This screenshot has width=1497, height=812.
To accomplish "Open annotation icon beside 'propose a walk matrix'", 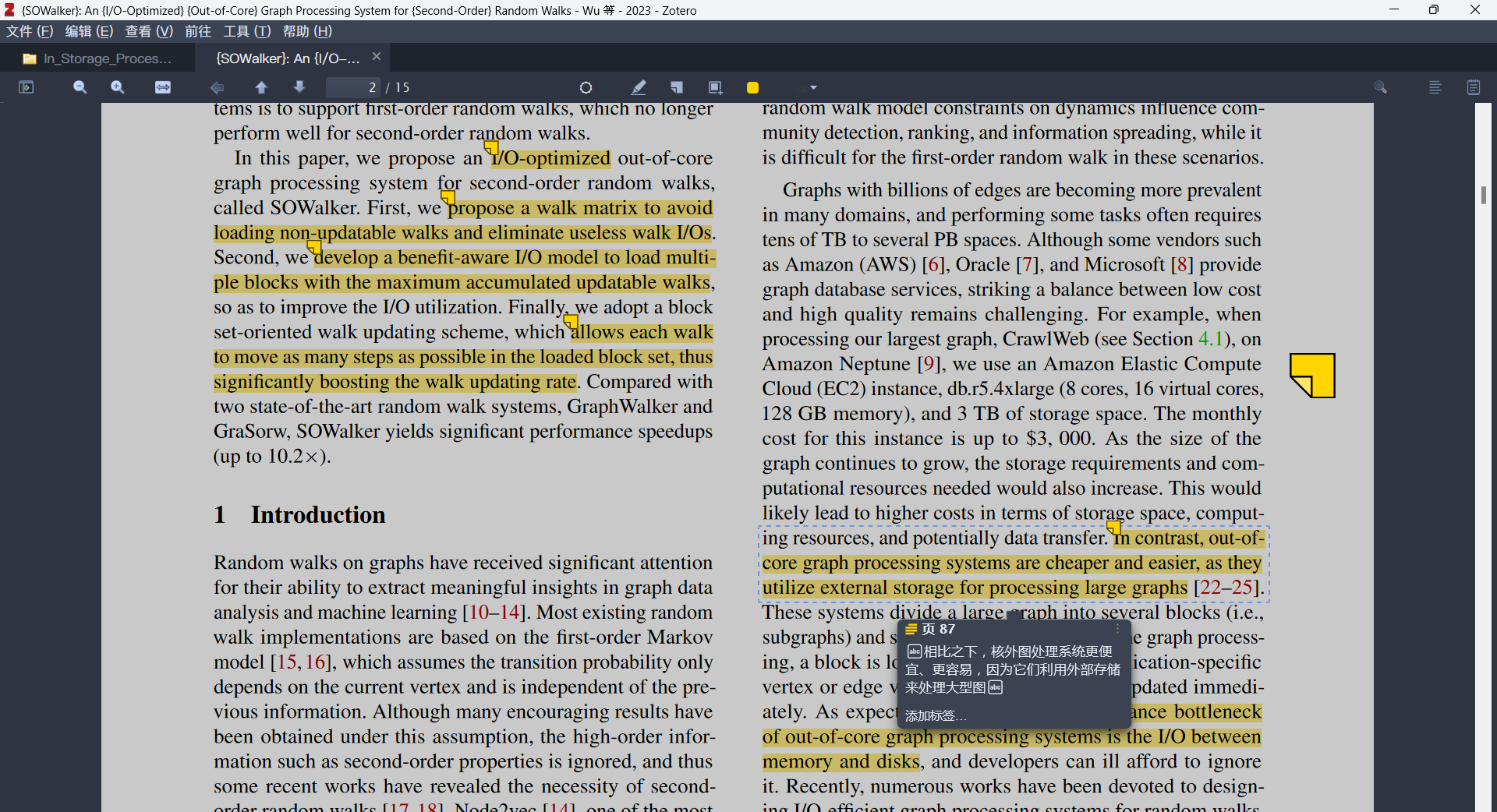I will [x=448, y=197].
